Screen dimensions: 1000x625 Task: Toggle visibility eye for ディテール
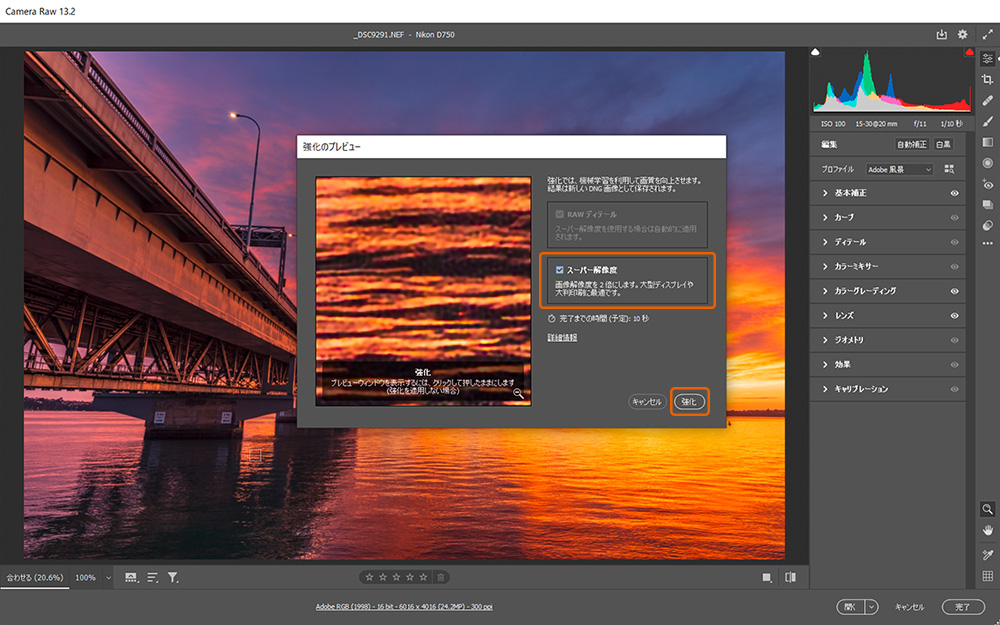[954, 242]
